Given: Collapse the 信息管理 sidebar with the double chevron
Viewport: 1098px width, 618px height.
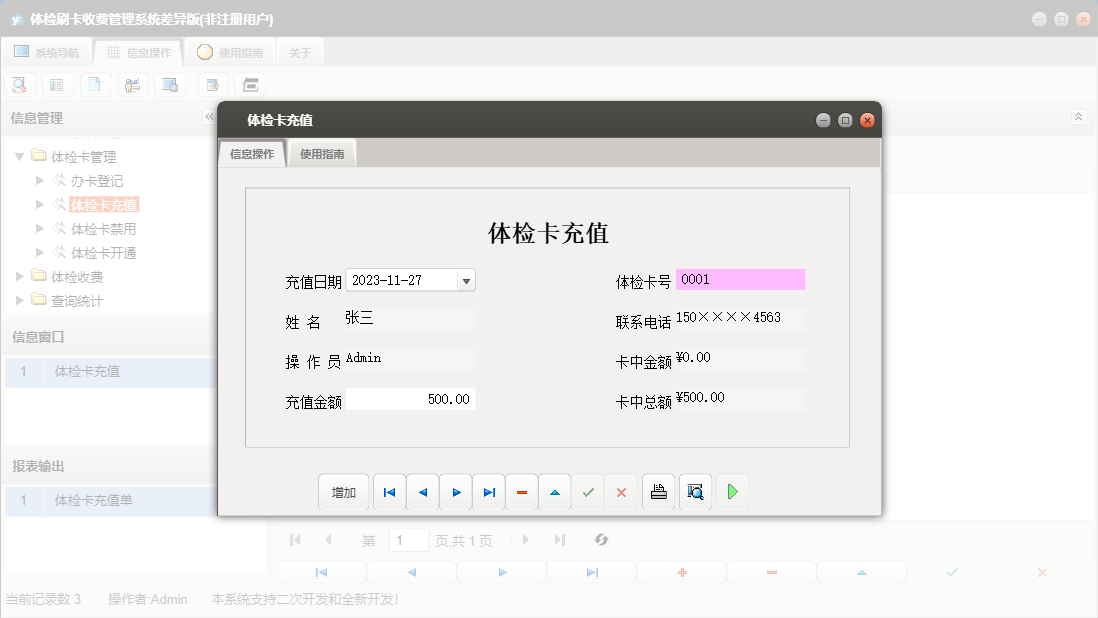Looking at the screenshot, I should (x=209, y=116).
